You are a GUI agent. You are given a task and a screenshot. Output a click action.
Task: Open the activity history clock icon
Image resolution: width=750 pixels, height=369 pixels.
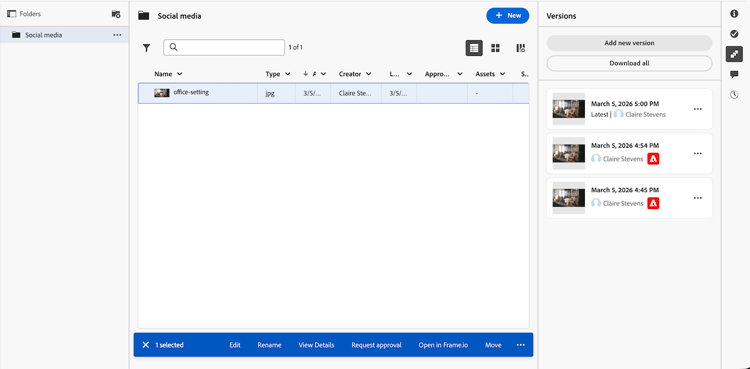click(x=734, y=95)
